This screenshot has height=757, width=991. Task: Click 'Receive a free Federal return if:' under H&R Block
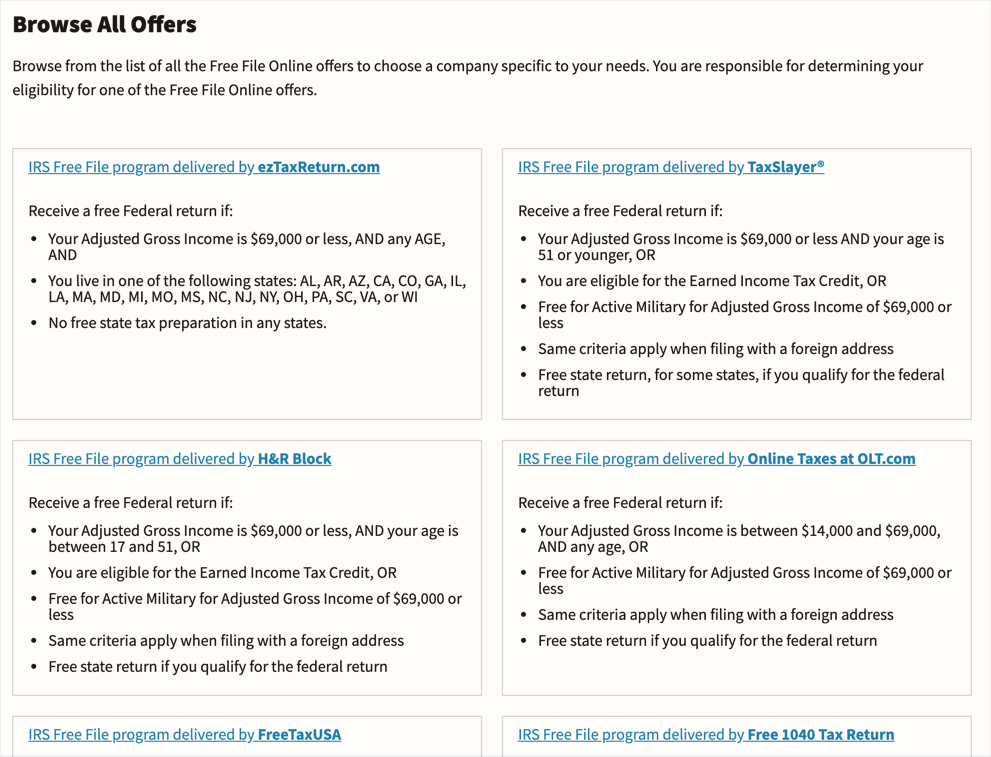point(131,503)
